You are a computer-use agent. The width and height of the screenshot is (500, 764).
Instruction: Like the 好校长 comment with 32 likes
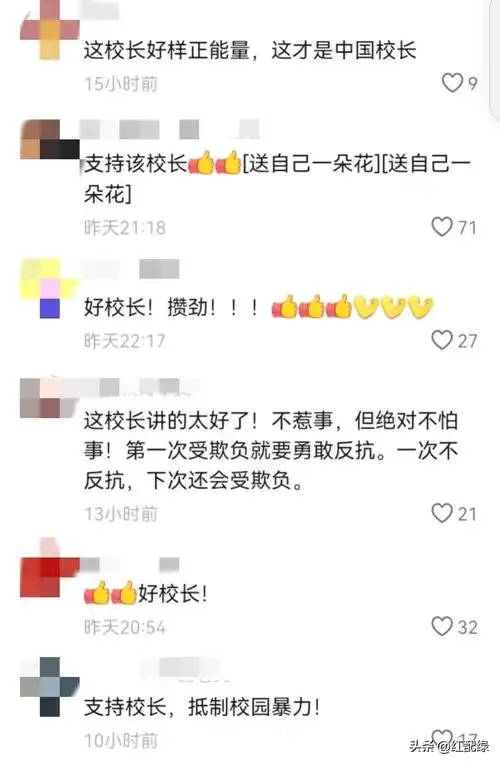442,626
